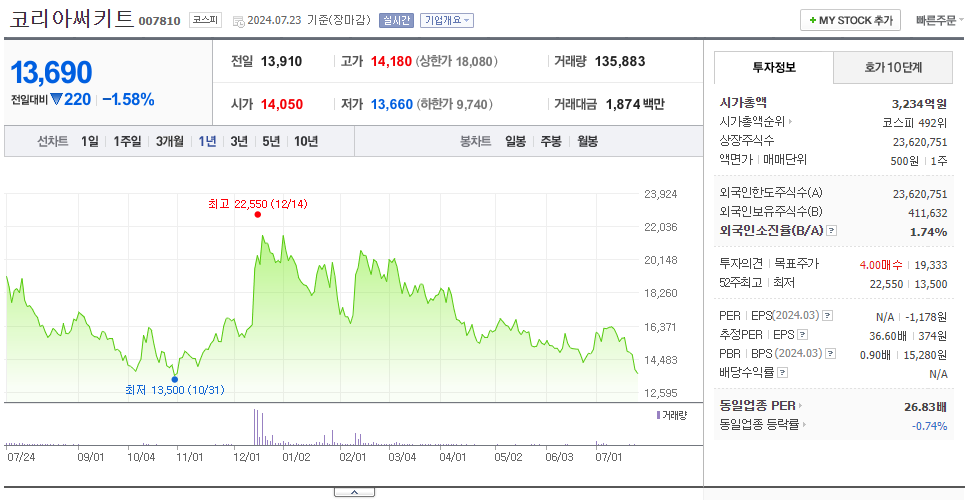Click the change rate -1.58%
The image size is (968, 500).
click(128, 99)
